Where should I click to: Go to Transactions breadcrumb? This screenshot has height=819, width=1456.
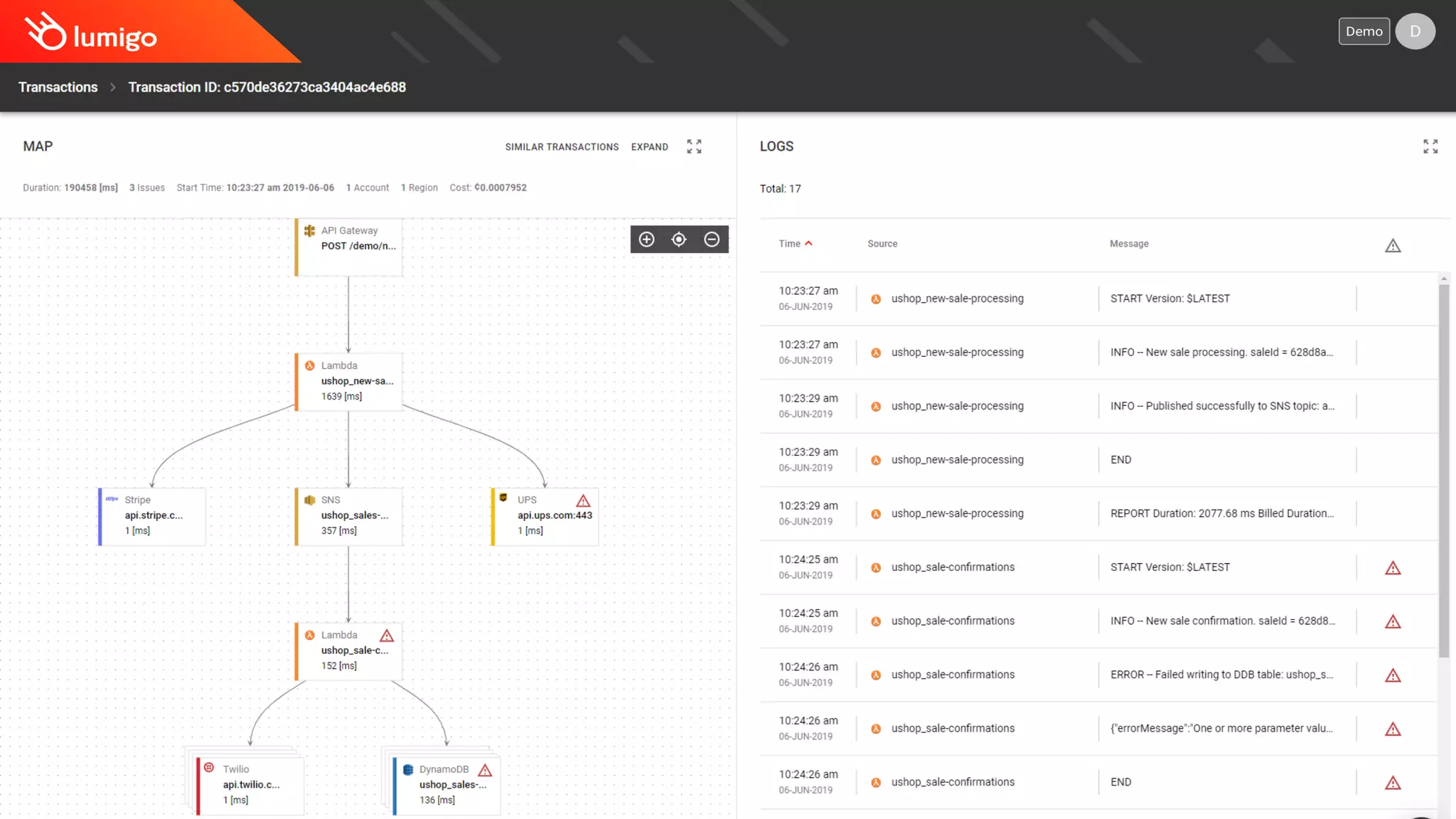pos(58,87)
